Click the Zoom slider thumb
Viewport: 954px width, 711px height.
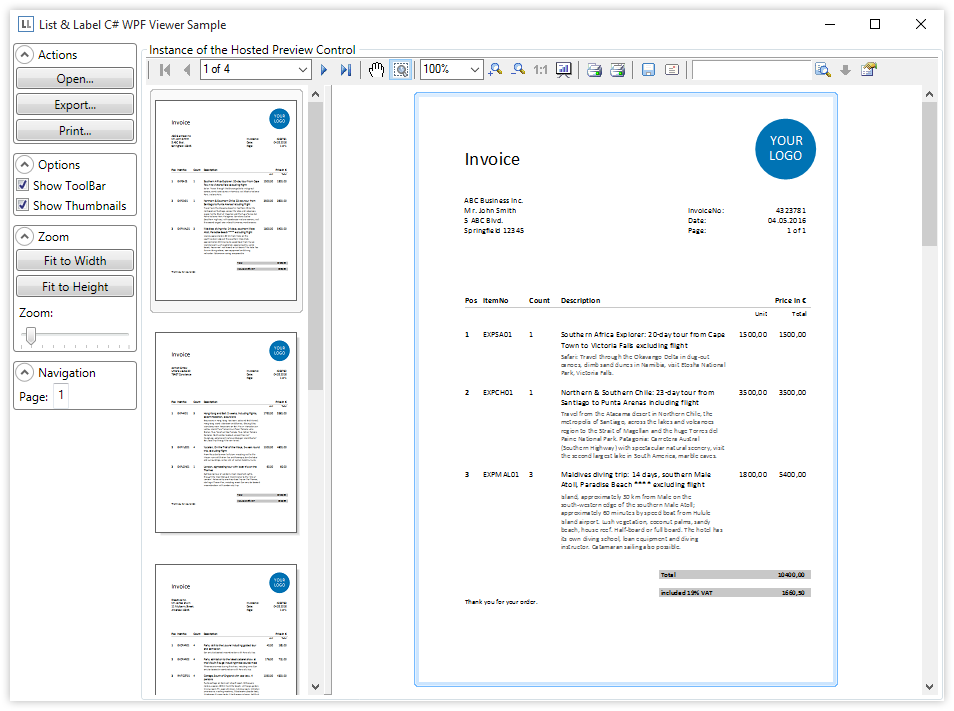click(30, 335)
